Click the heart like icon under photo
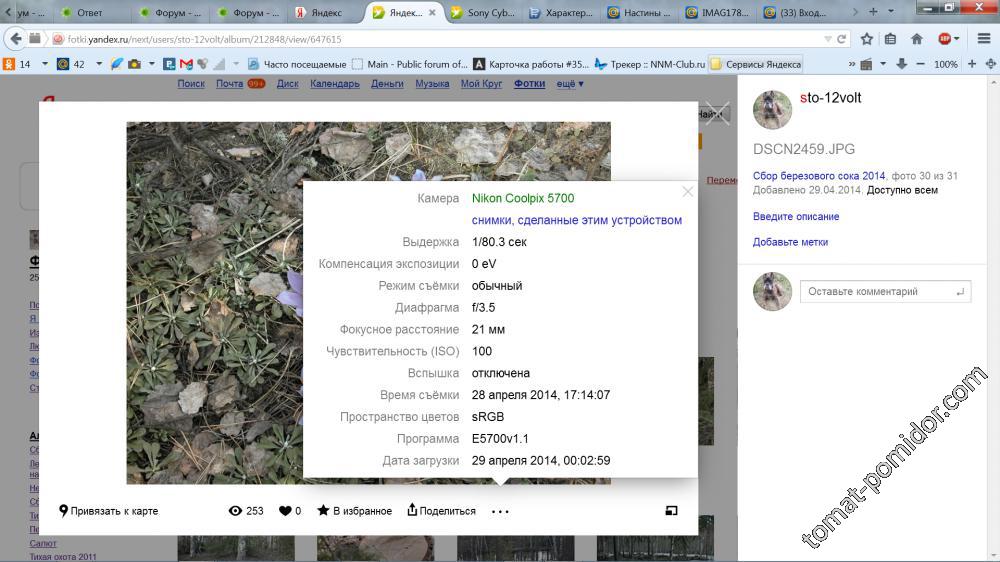 coord(284,511)
